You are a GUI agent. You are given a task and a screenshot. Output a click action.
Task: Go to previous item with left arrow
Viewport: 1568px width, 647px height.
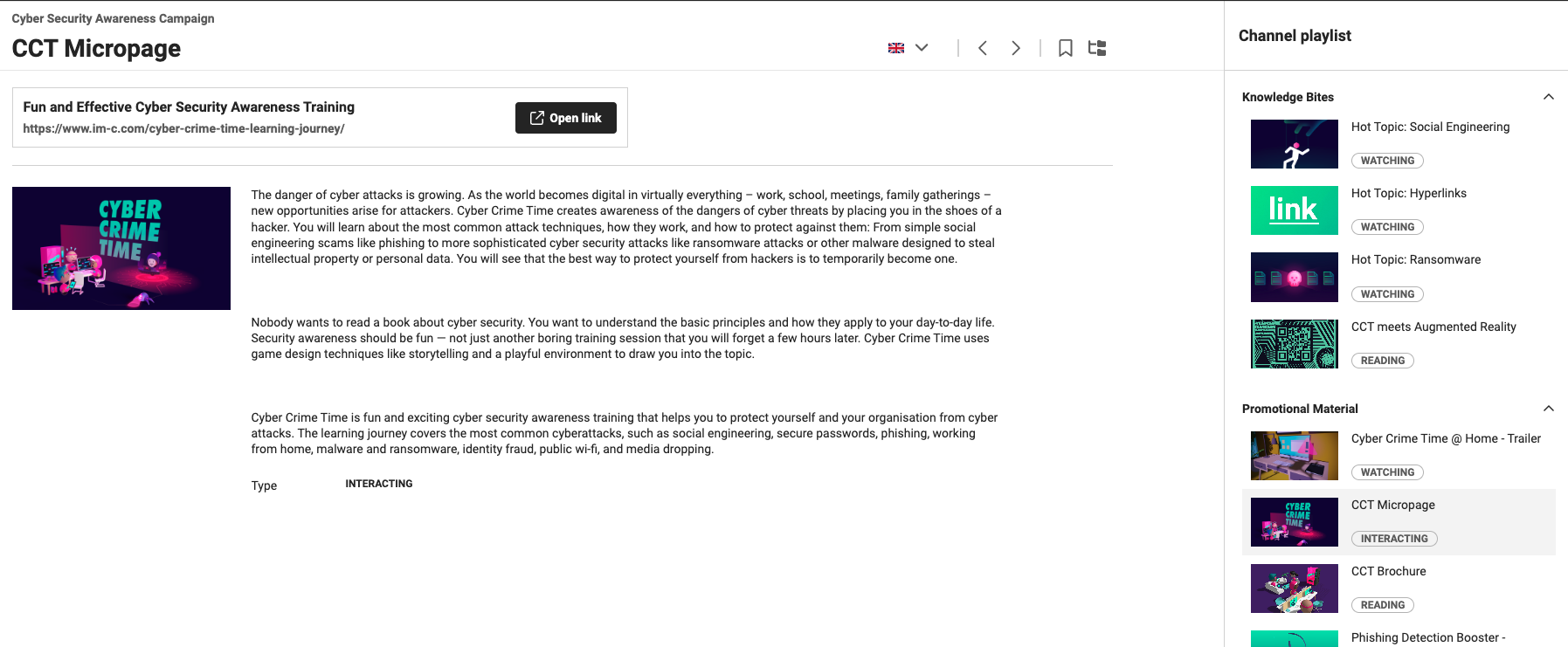point(983,48)
